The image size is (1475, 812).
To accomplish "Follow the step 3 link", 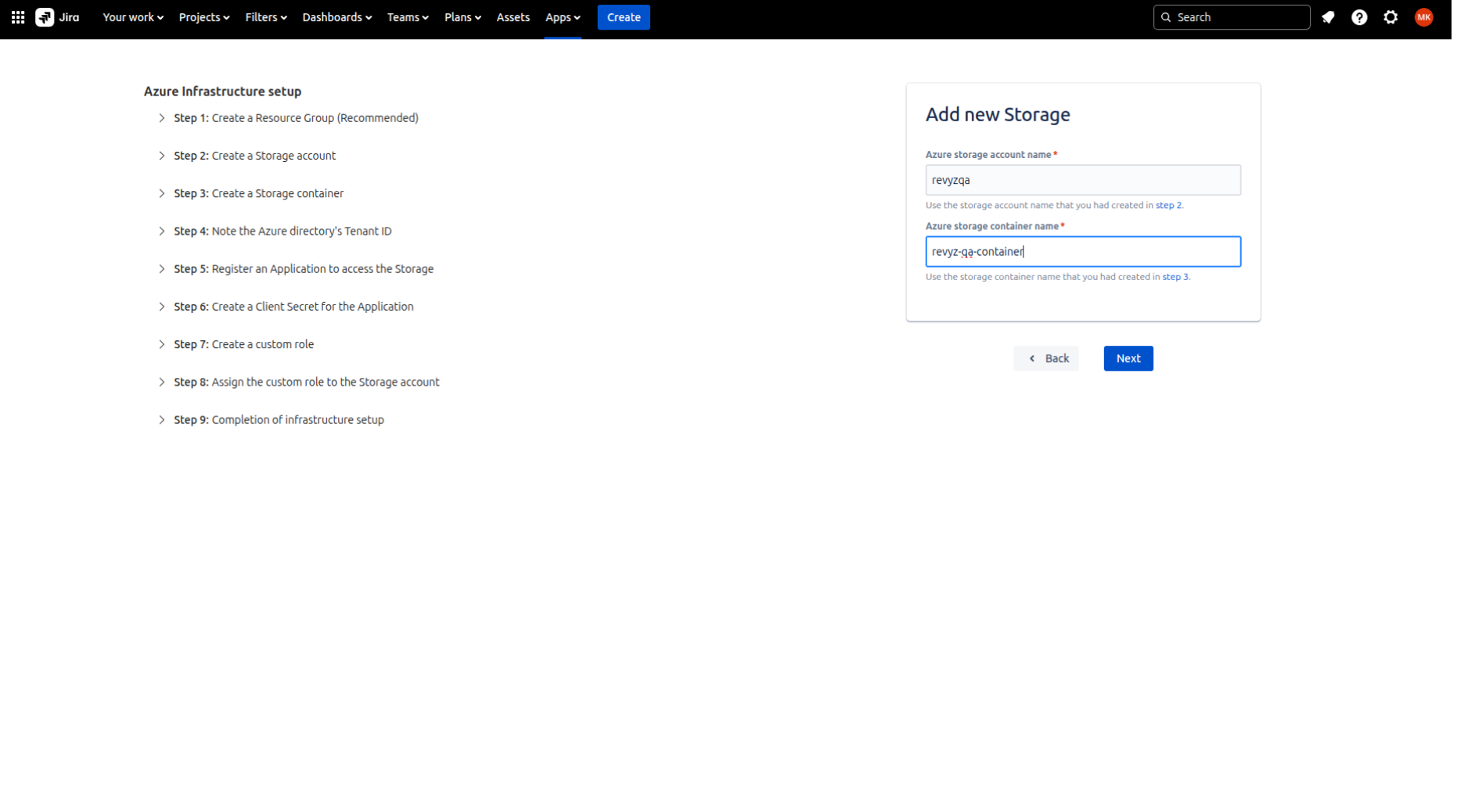I will coord(1175,276).
